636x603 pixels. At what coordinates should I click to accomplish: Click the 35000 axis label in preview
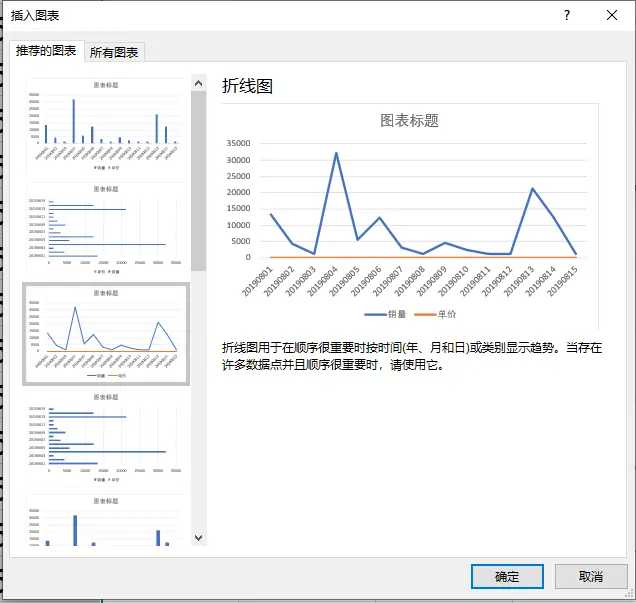238,143
